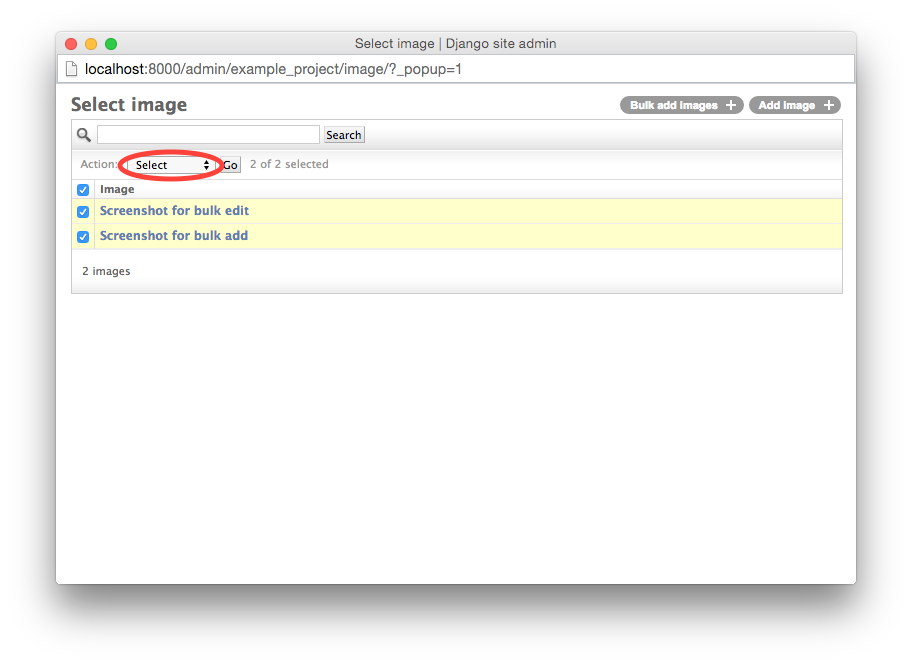Sort by the Image column header
Viewport: 912px width, 664px height.
tap(117, 189)
